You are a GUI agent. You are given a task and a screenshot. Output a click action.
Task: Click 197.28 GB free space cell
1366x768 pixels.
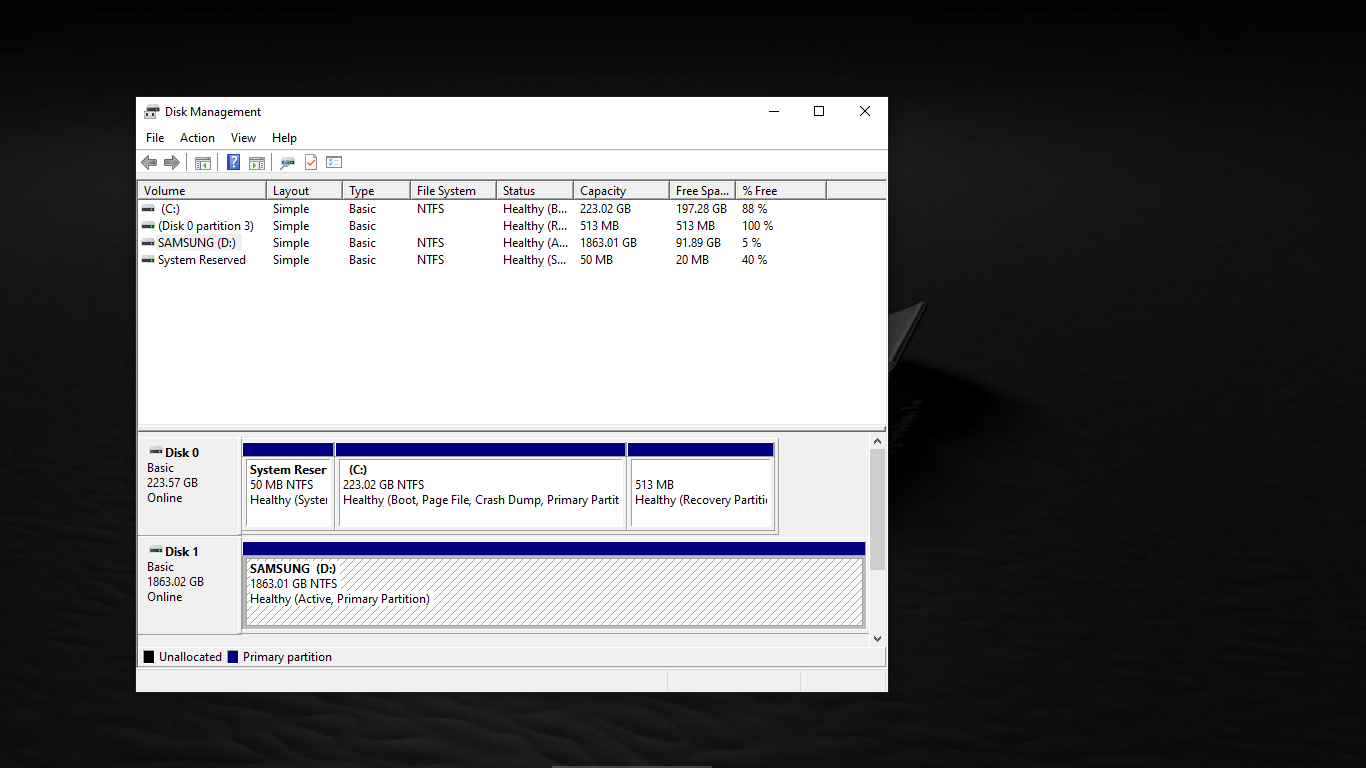(x=701, y=209)
